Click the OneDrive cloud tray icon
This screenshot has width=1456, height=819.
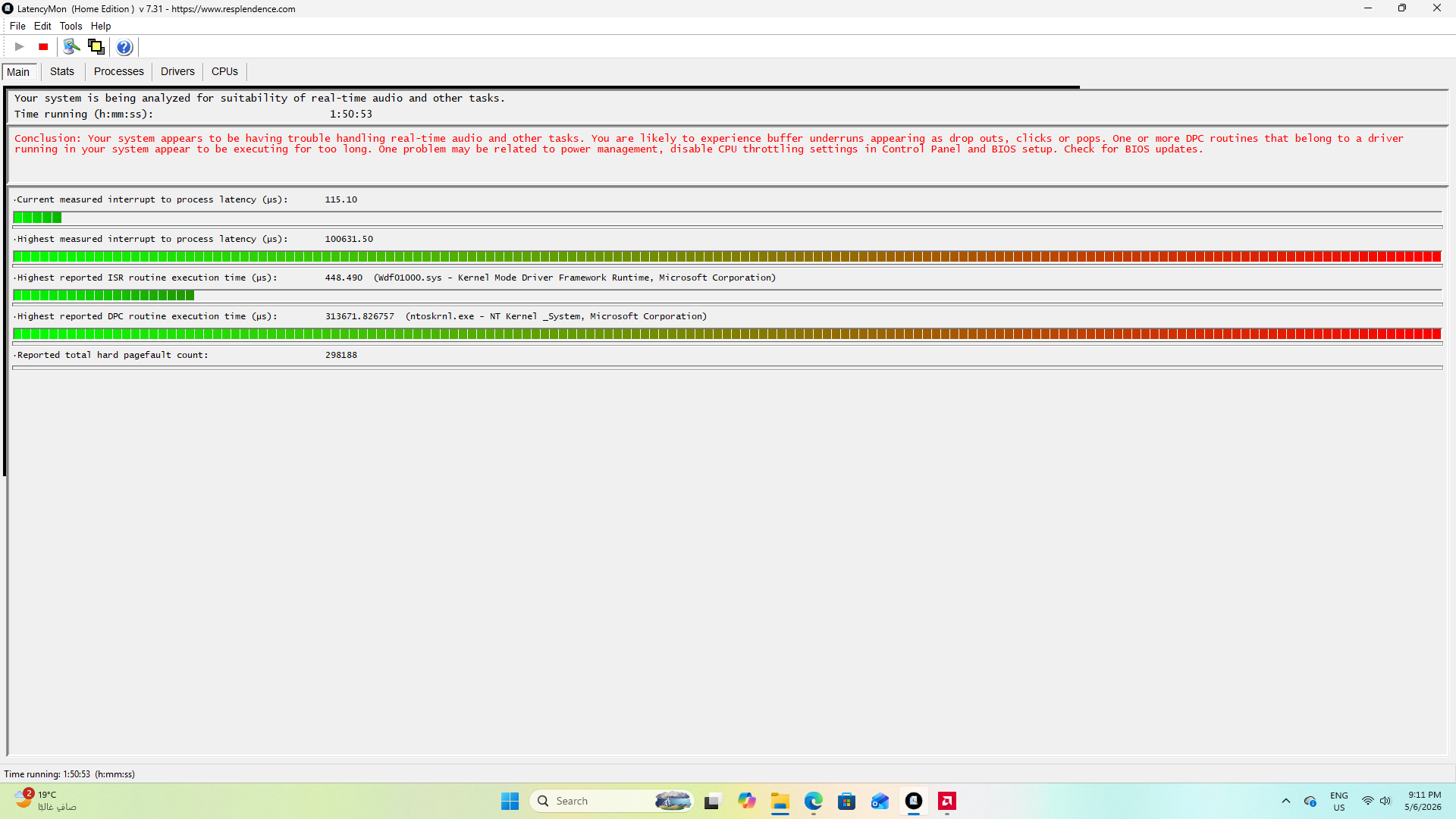point(1310,801)
